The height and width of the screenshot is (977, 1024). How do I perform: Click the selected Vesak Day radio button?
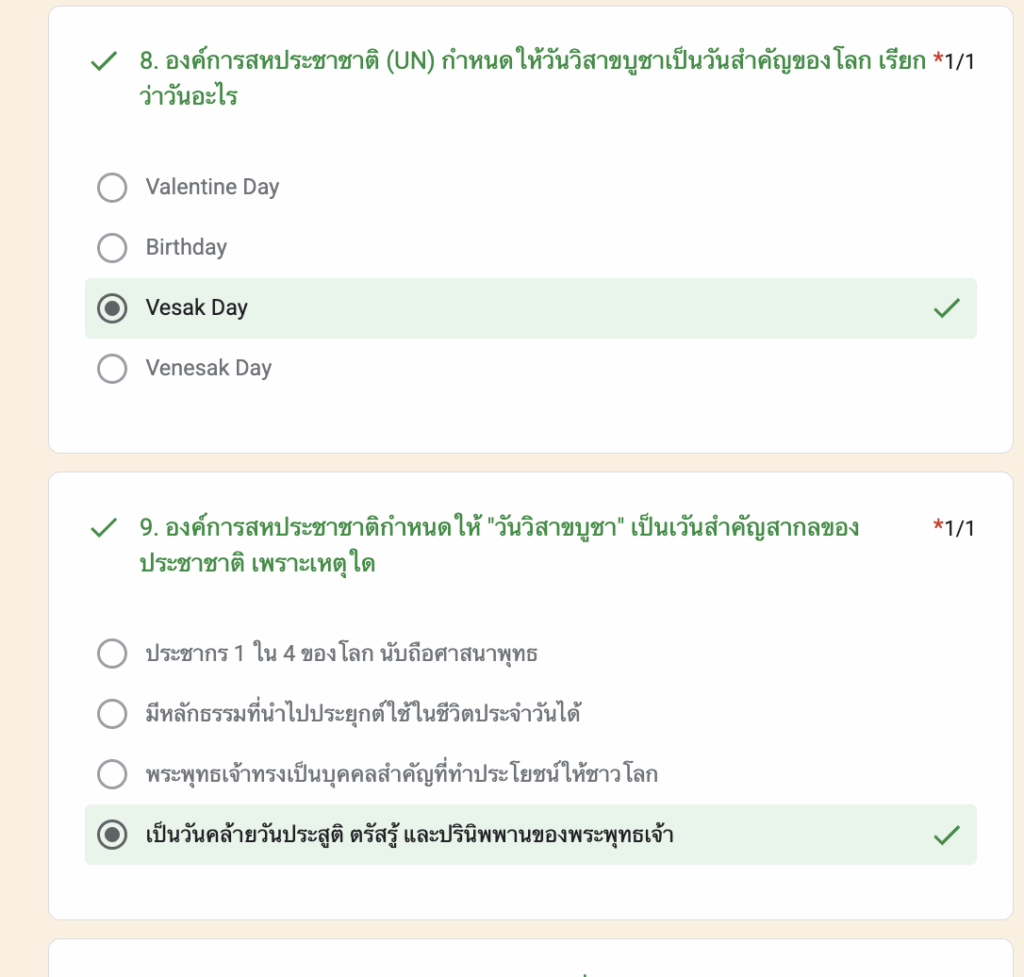[x=112, y=308]
